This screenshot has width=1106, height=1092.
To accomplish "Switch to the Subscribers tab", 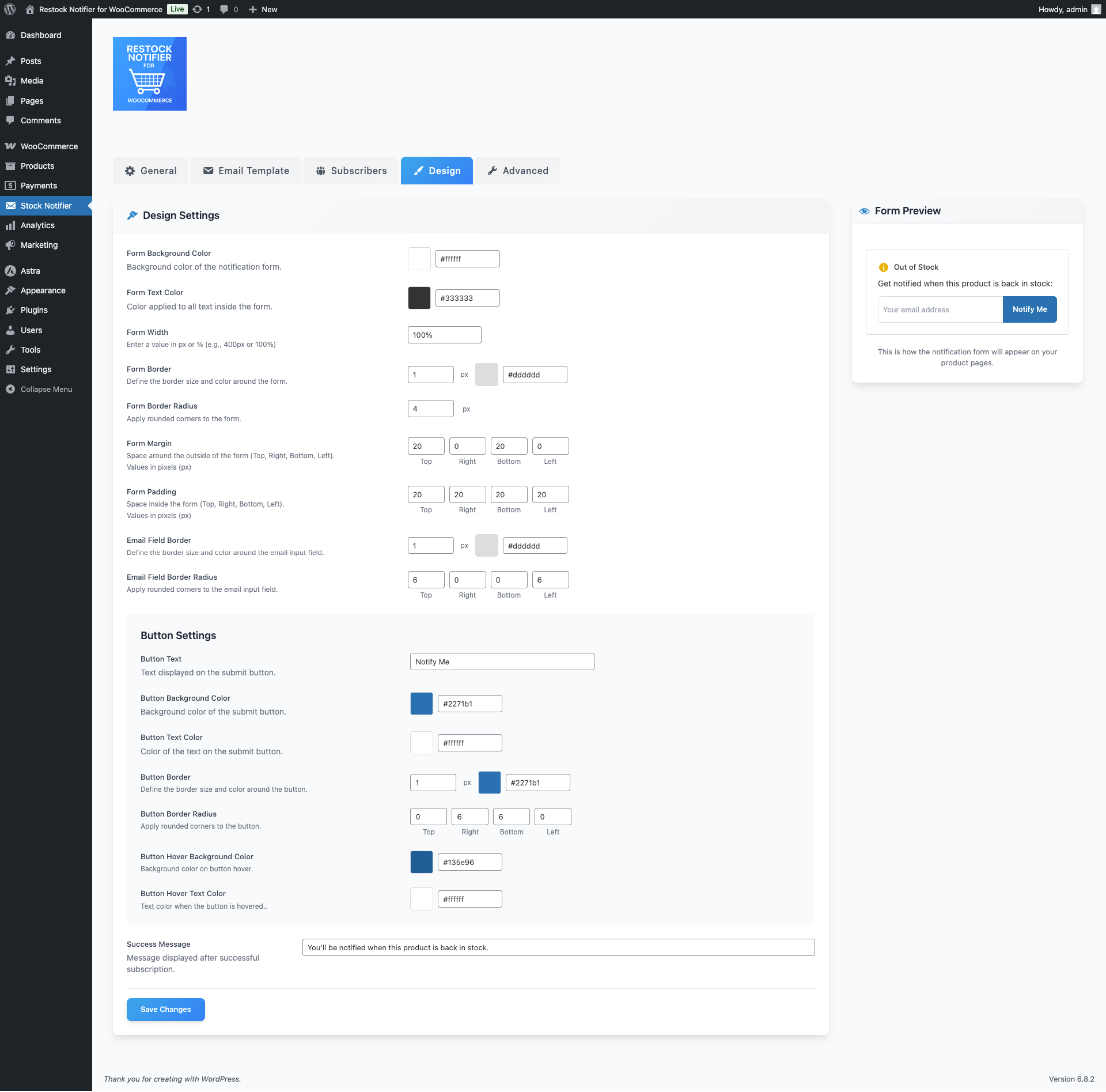I will click(350, 171).
